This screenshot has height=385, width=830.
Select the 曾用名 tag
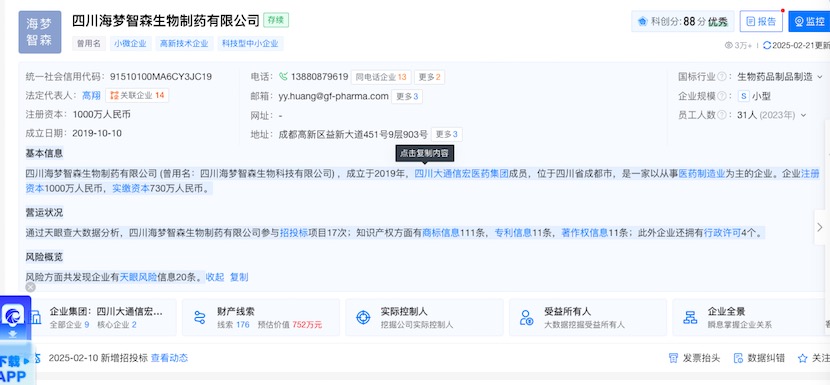tap(88, 44)
